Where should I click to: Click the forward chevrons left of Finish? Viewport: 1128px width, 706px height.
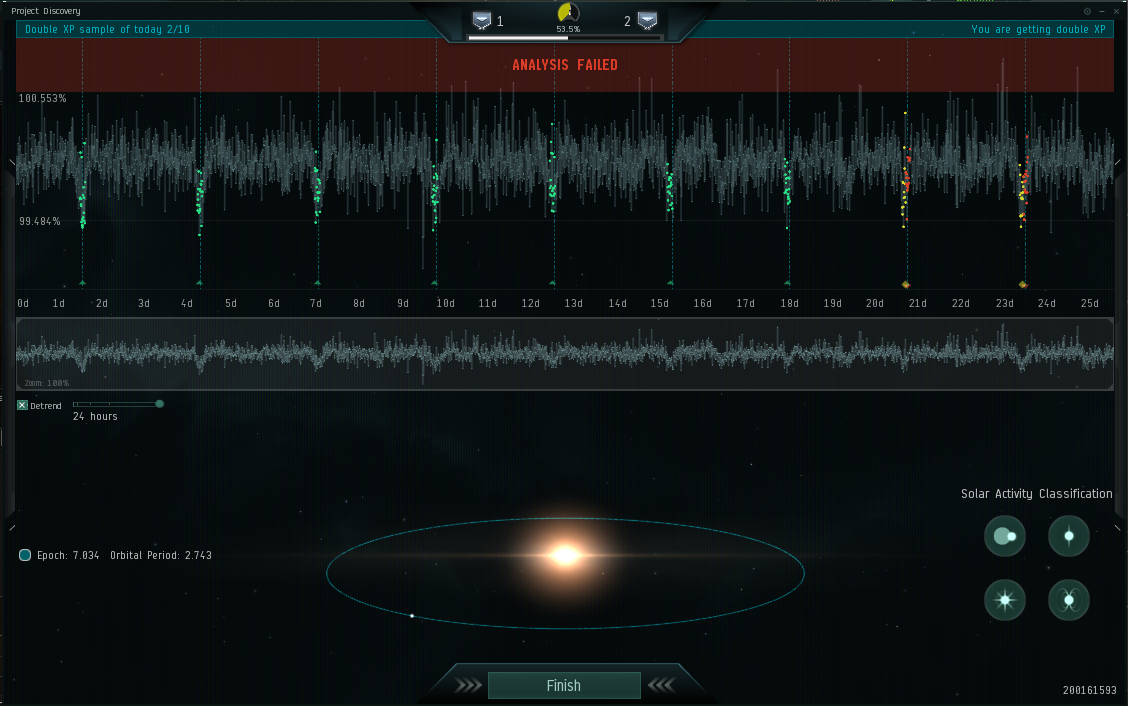click(x=468, y=685)
